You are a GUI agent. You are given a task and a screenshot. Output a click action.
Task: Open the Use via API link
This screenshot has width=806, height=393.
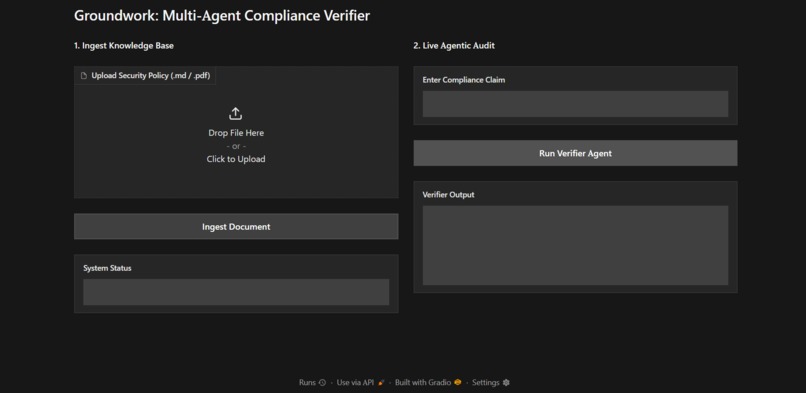(x=360, y=383)
